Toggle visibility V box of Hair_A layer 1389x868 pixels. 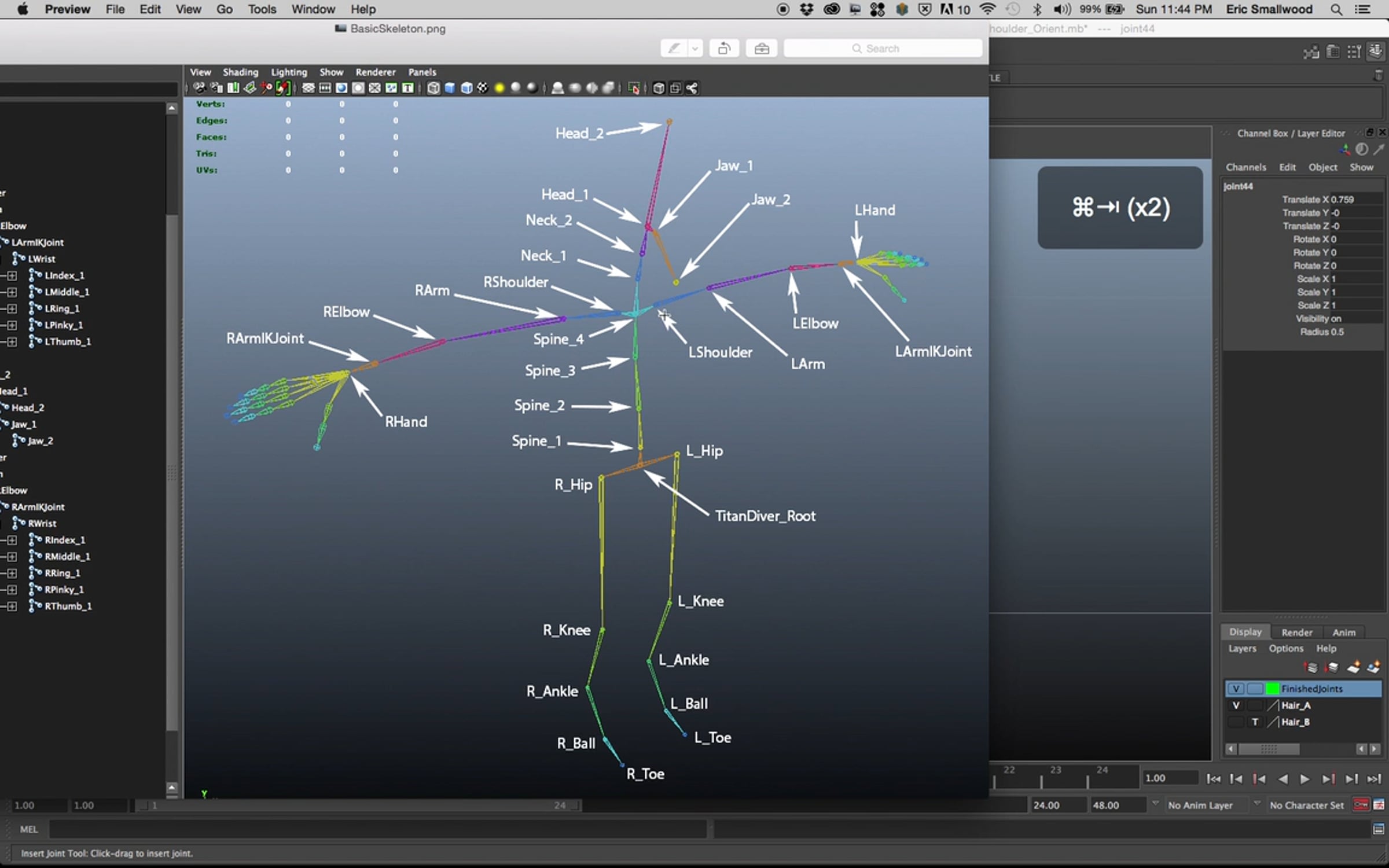click(1236, 705)
